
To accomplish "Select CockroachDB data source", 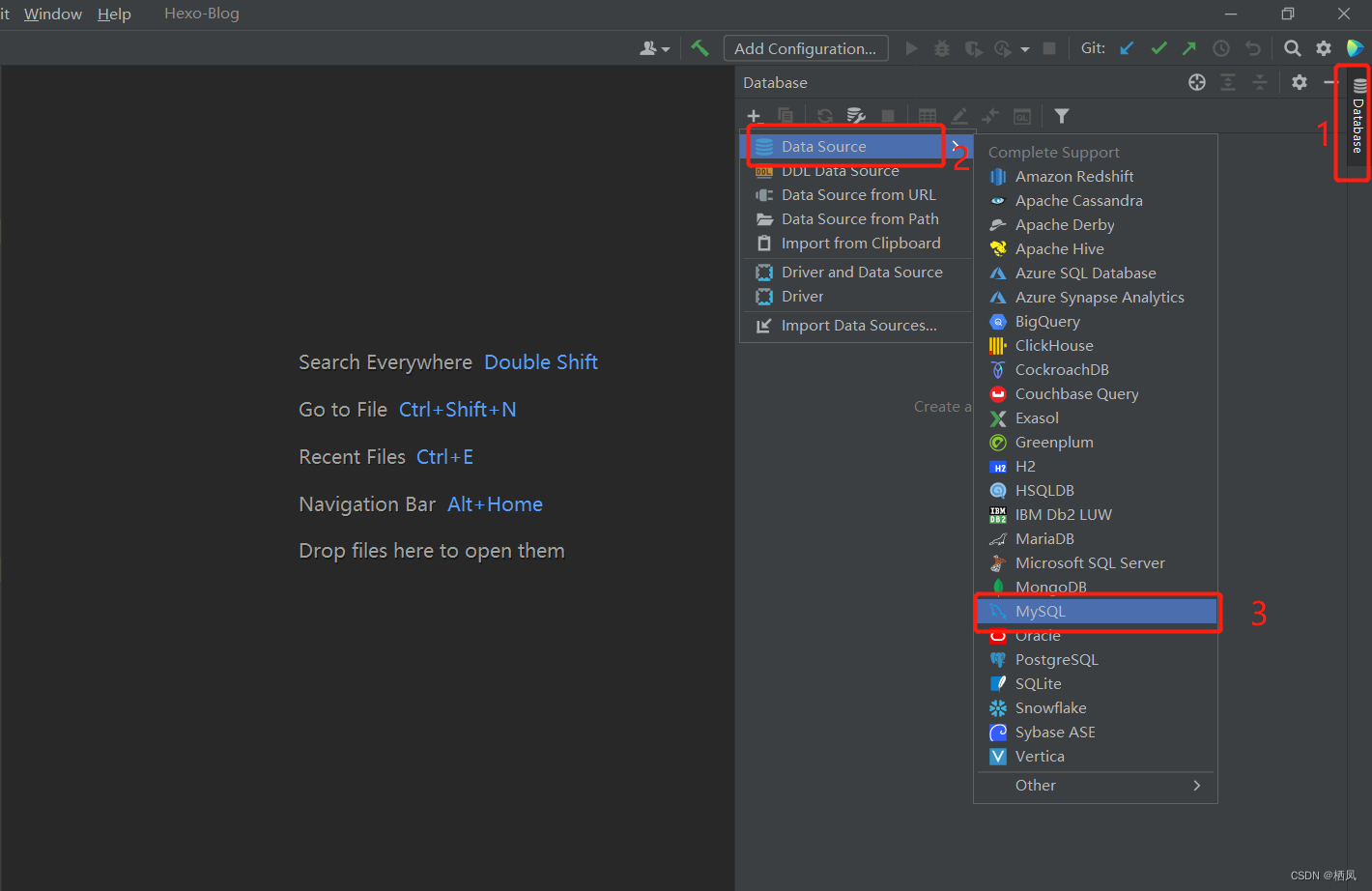I will click(x=1096, y=369).
